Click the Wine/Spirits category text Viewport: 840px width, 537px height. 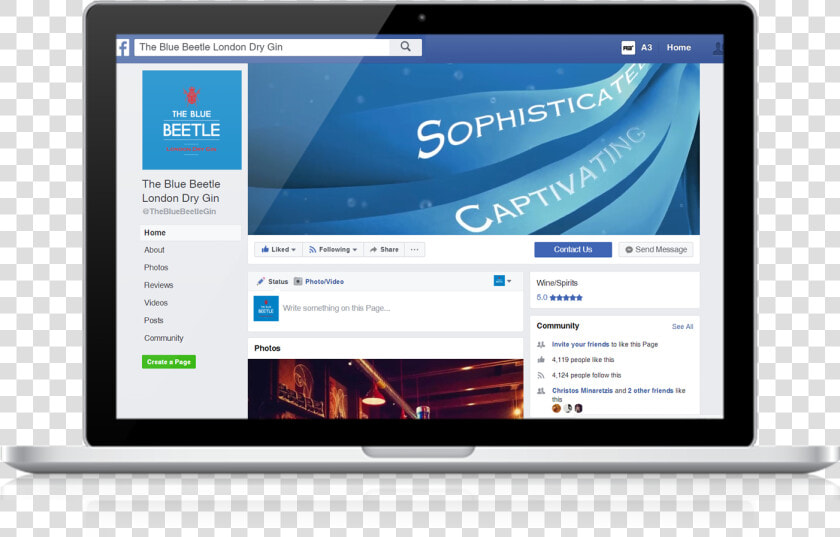click(x=557, y=283)
